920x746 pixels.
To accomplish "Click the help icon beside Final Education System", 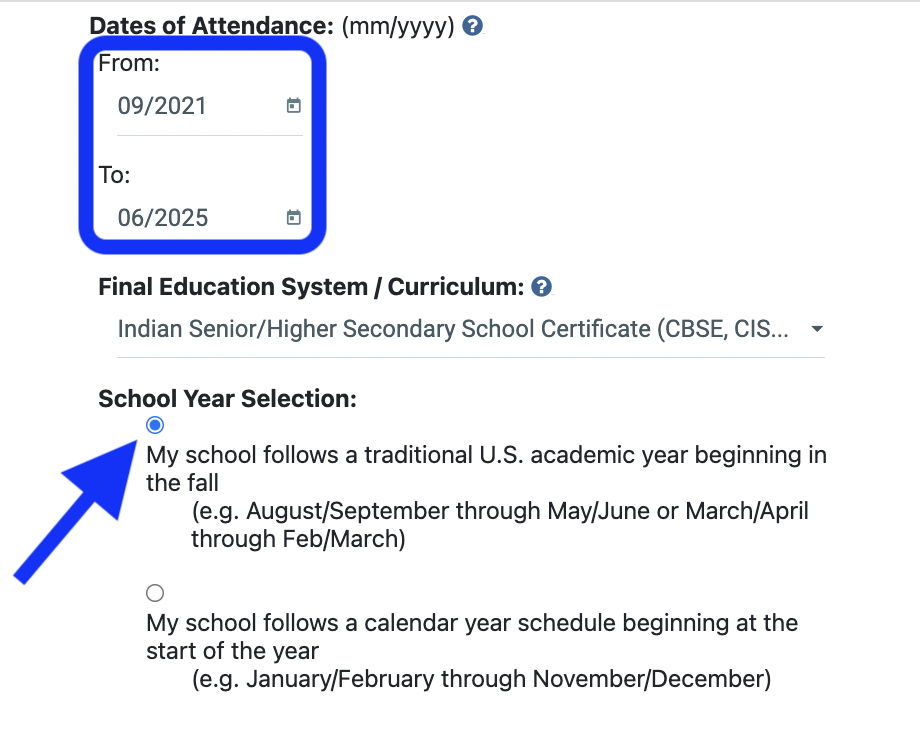I will click(542, 288).
